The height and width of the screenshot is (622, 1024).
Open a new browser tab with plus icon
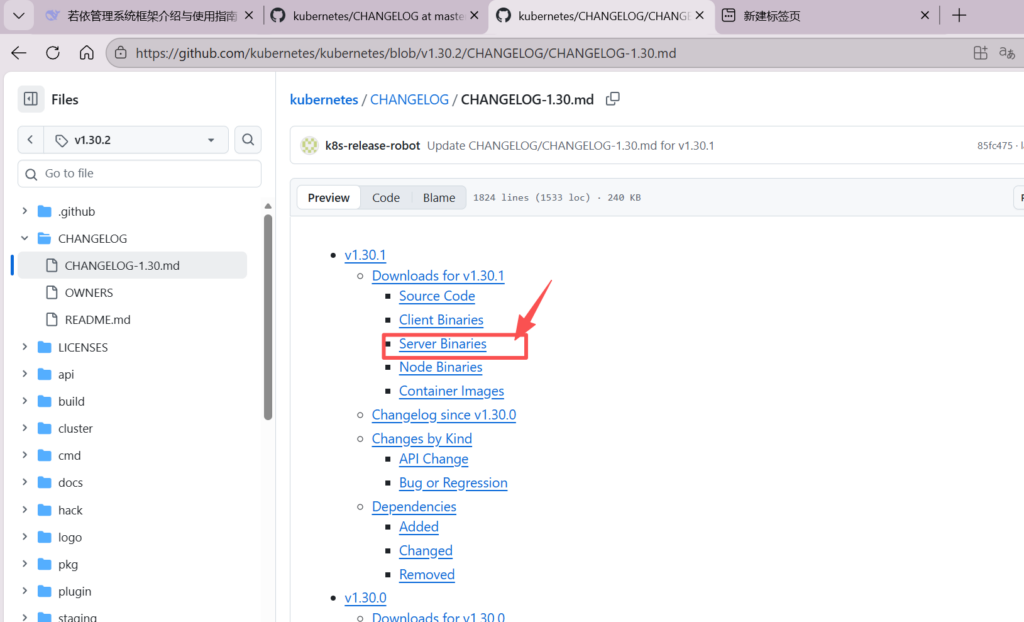tap(959, 15)
